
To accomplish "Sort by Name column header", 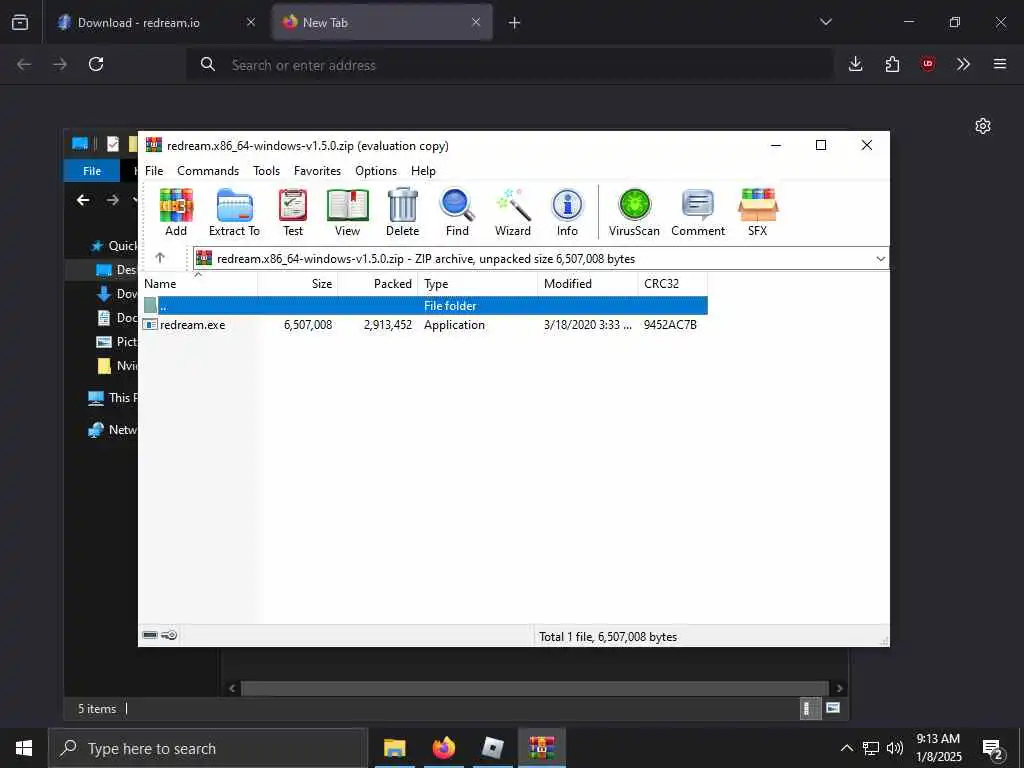I will (x=199, y=283).
